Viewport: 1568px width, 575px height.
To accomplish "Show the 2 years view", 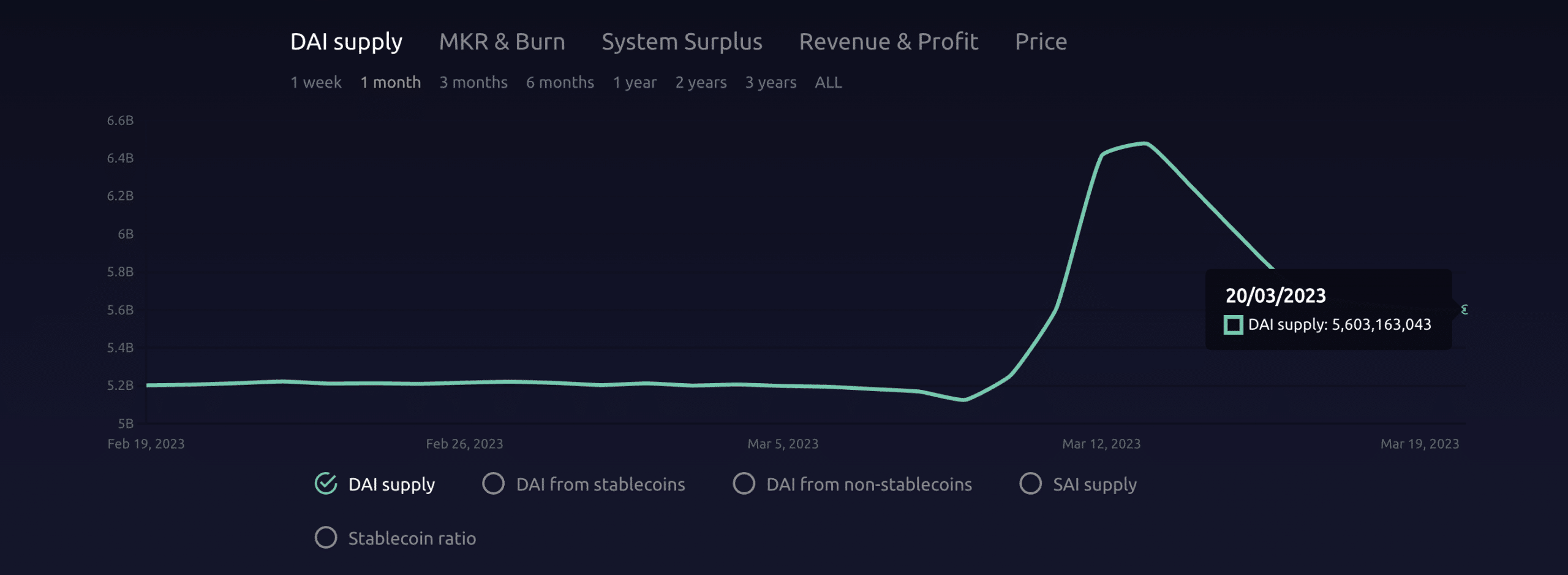I will click(x=701, y=82).
